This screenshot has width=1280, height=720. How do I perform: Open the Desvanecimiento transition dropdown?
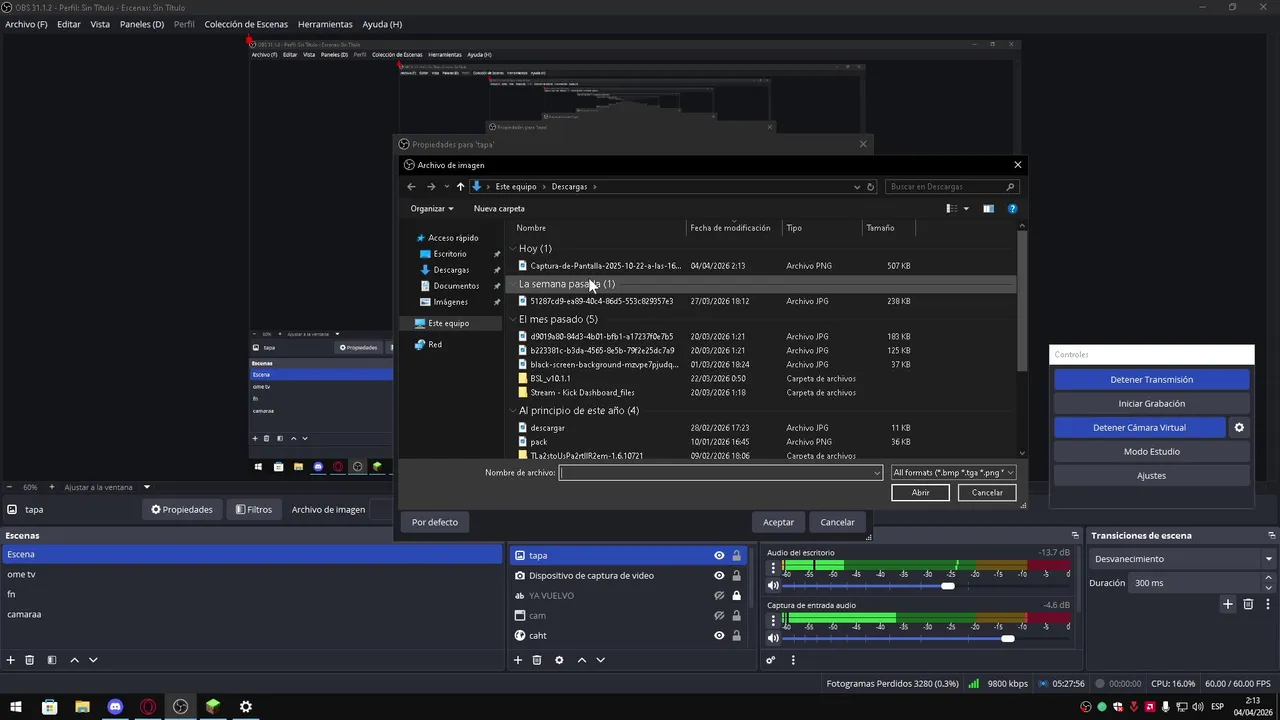click(x=1183, y=559)
